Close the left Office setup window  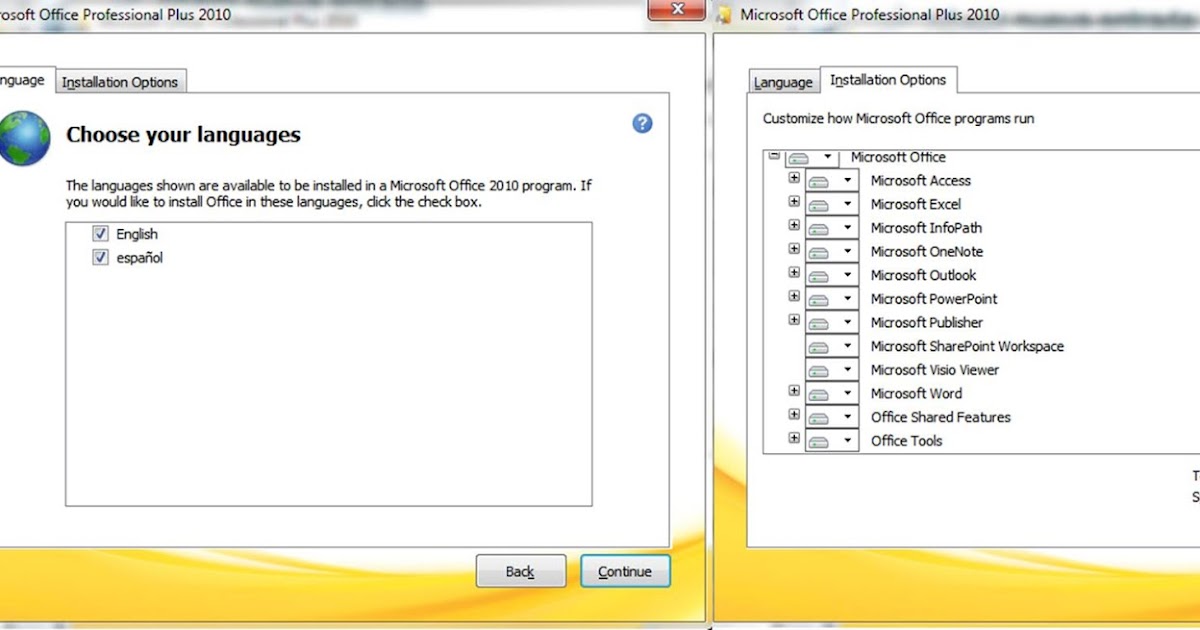coord(676,11)
